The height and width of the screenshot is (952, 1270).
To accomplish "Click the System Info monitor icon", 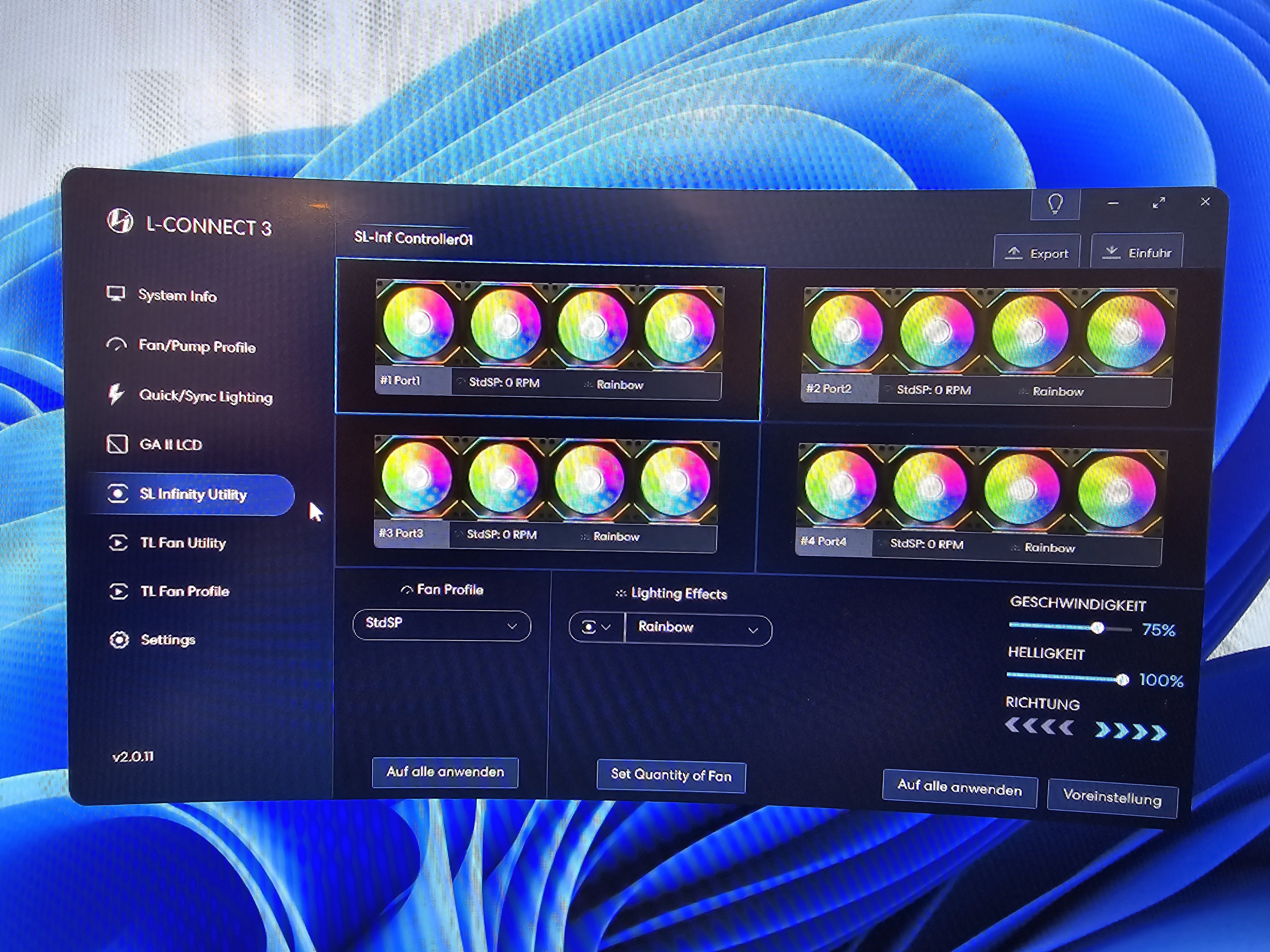I will point(116,294).
